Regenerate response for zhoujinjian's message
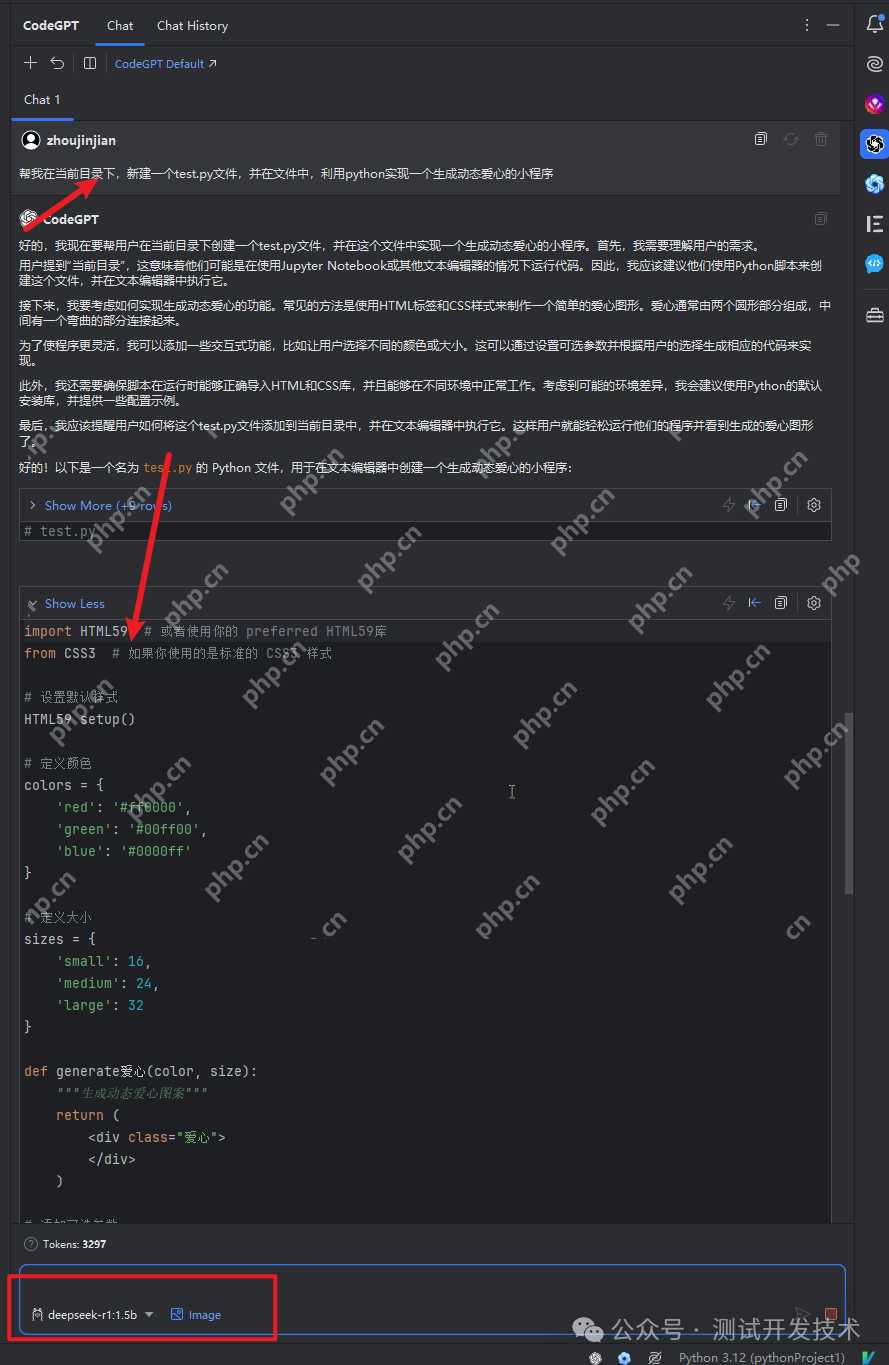Image resolution: width=889 pixels, height=1365 pixels. point(791,139)
